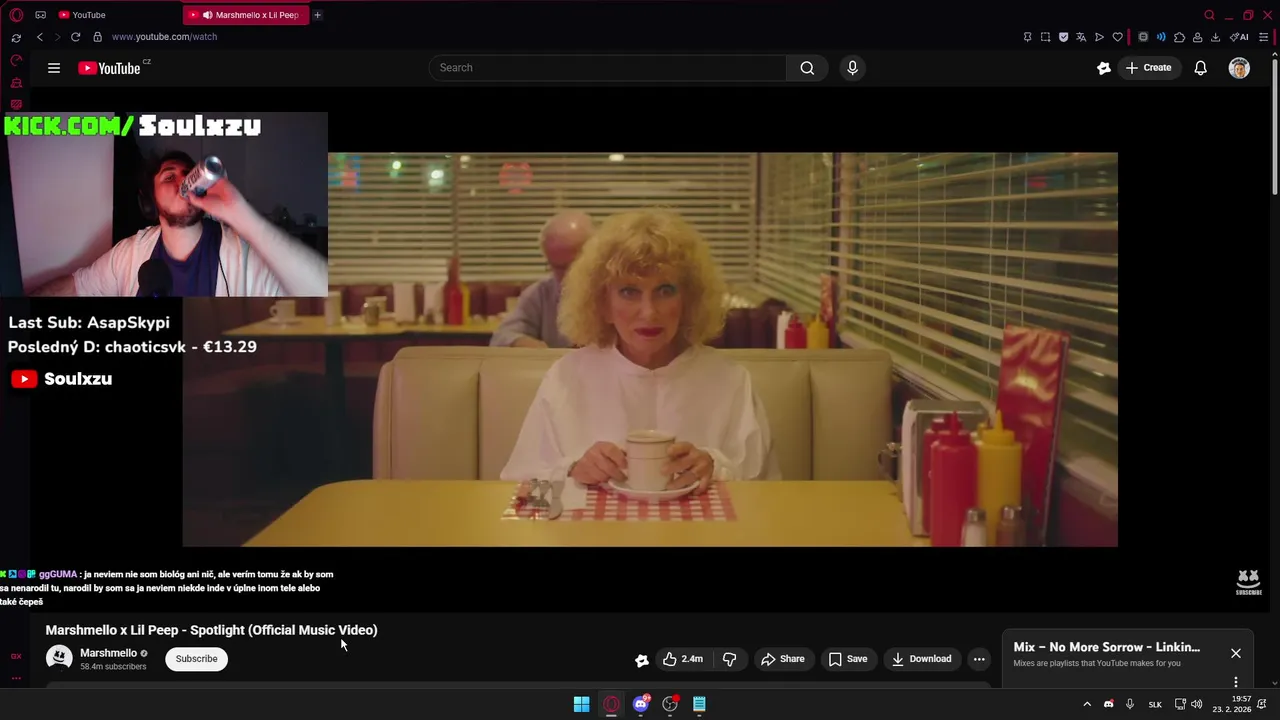
Task: Open taskbar clock and calendar
Action: [1232, 704]
